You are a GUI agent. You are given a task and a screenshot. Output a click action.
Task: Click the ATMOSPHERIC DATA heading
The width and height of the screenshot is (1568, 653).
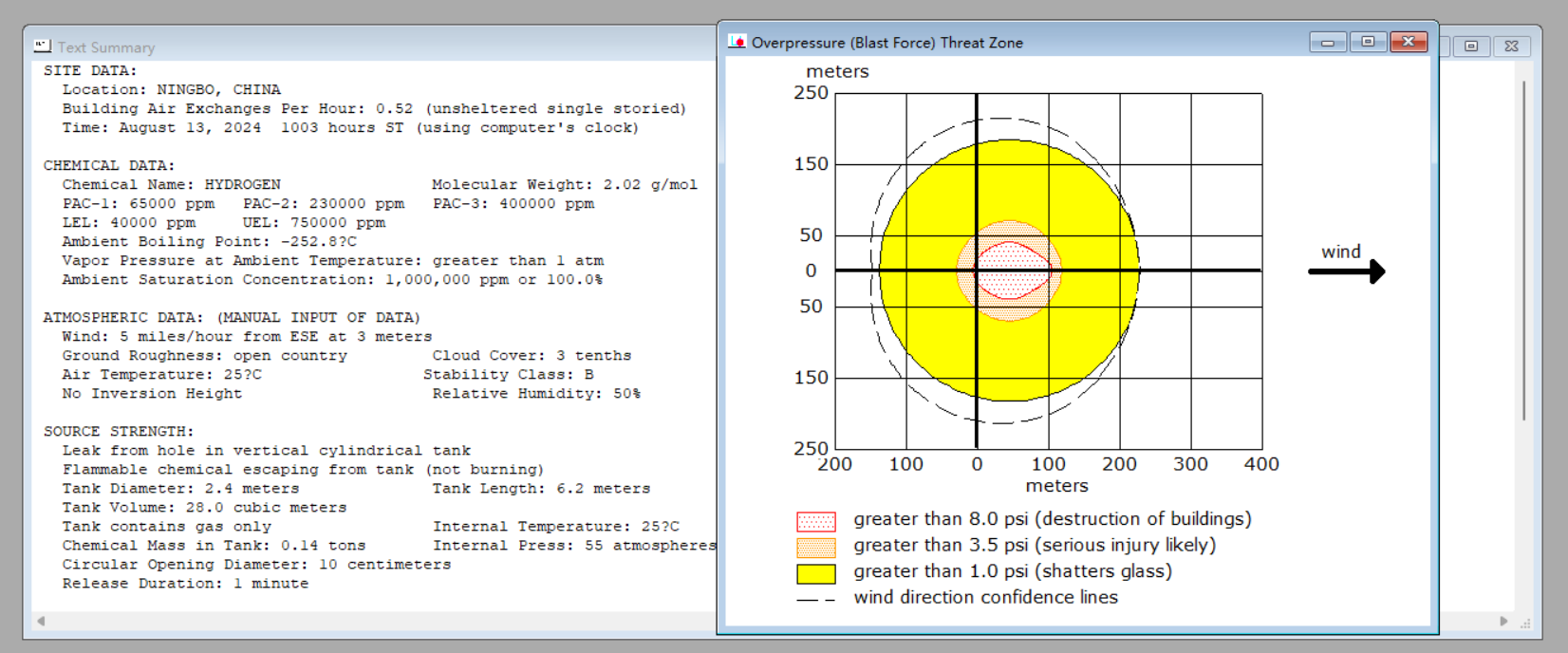[232, 318]
